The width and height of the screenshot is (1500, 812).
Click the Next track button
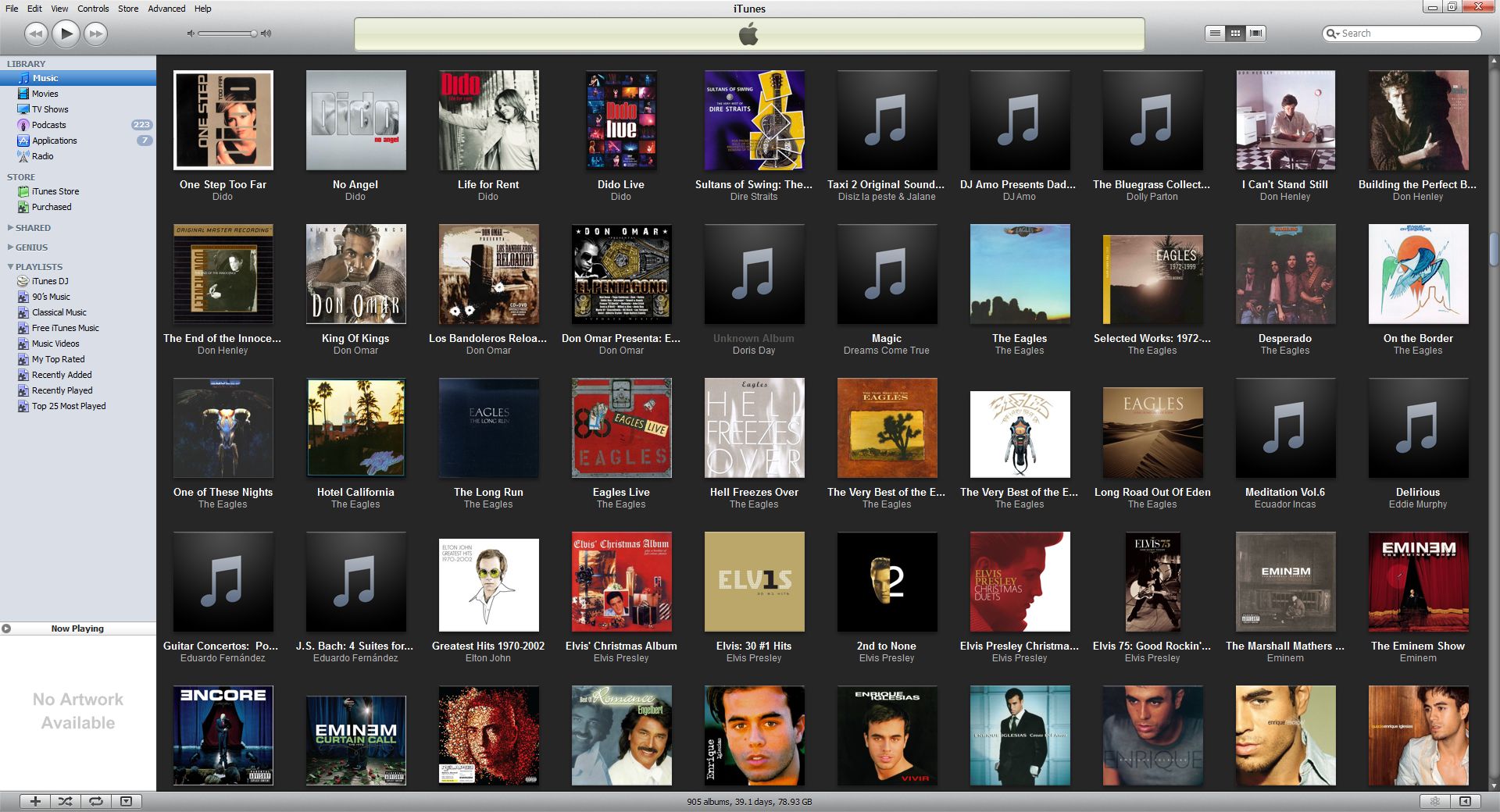[96, 34]
